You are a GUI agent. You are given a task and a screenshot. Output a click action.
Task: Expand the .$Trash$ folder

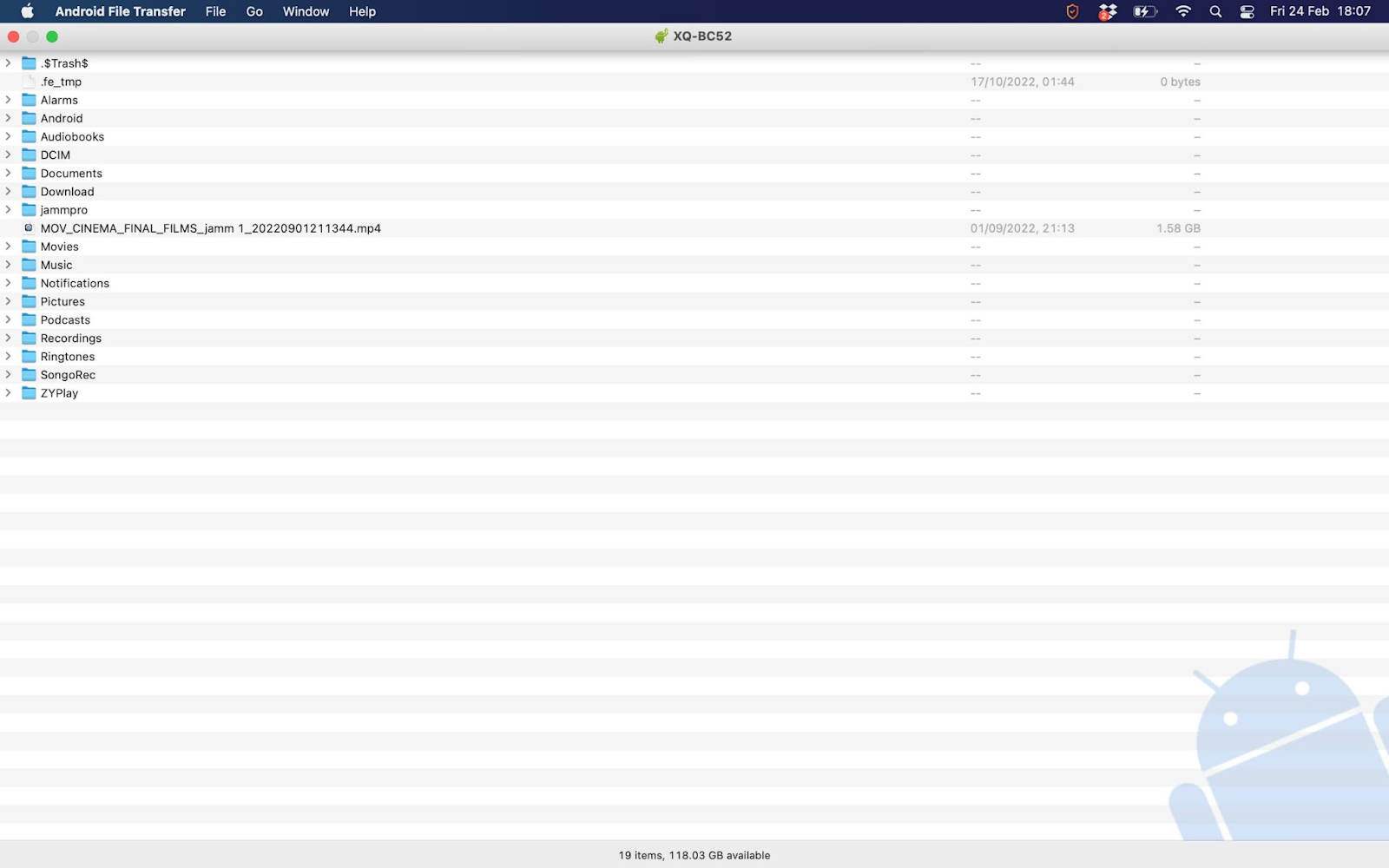click(9, 63)
